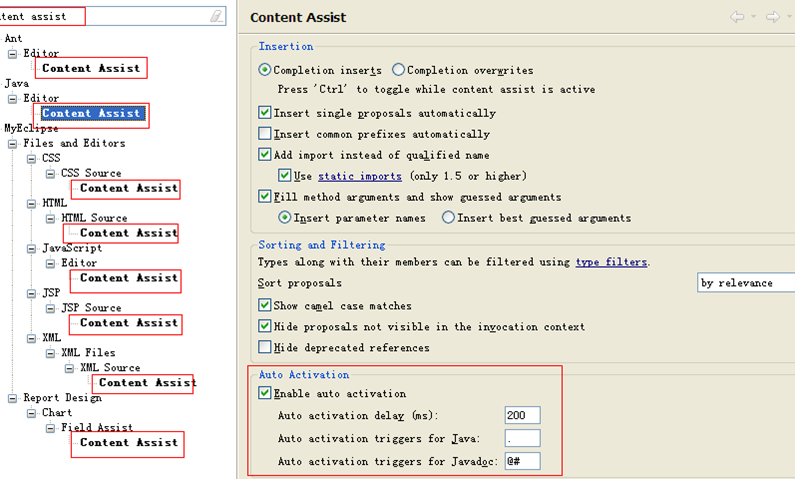
Task: Check Hide deprecated references
Action: pos(265,347)
